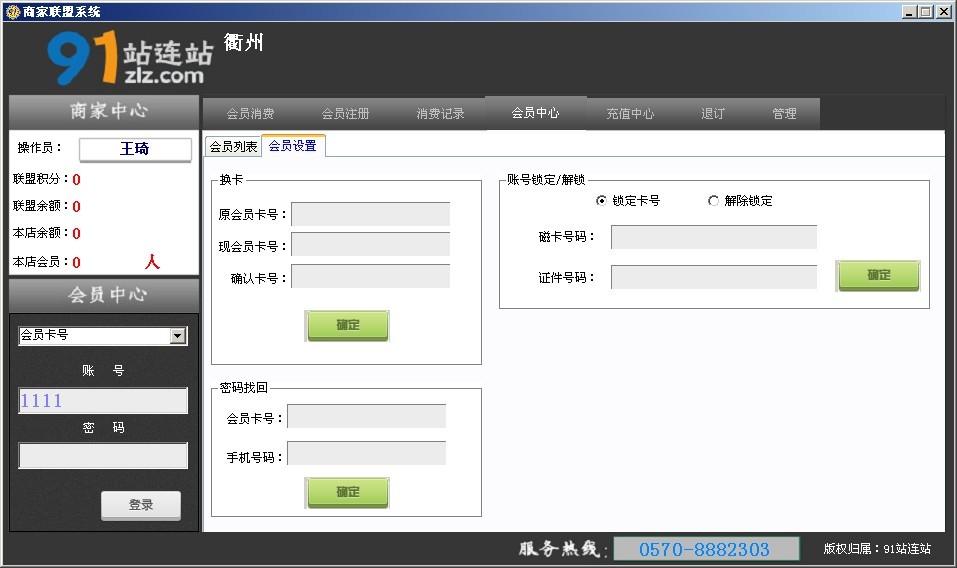Select the 会员设置 sub-tab
This screenshot has width=957, height=568.
[293, 146]
